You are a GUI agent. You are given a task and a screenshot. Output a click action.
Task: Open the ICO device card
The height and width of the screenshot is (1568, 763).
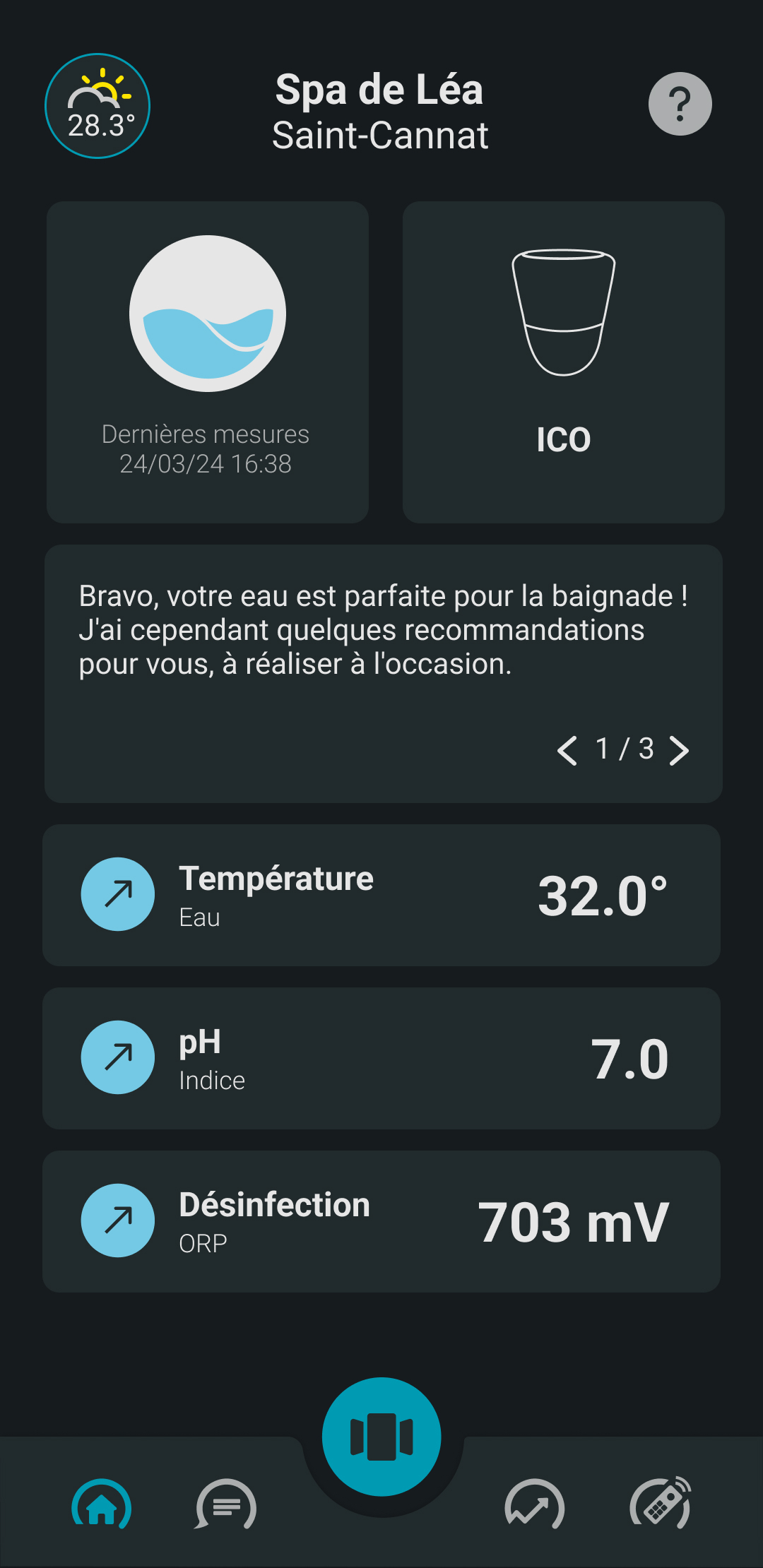[x=563, y=362]
